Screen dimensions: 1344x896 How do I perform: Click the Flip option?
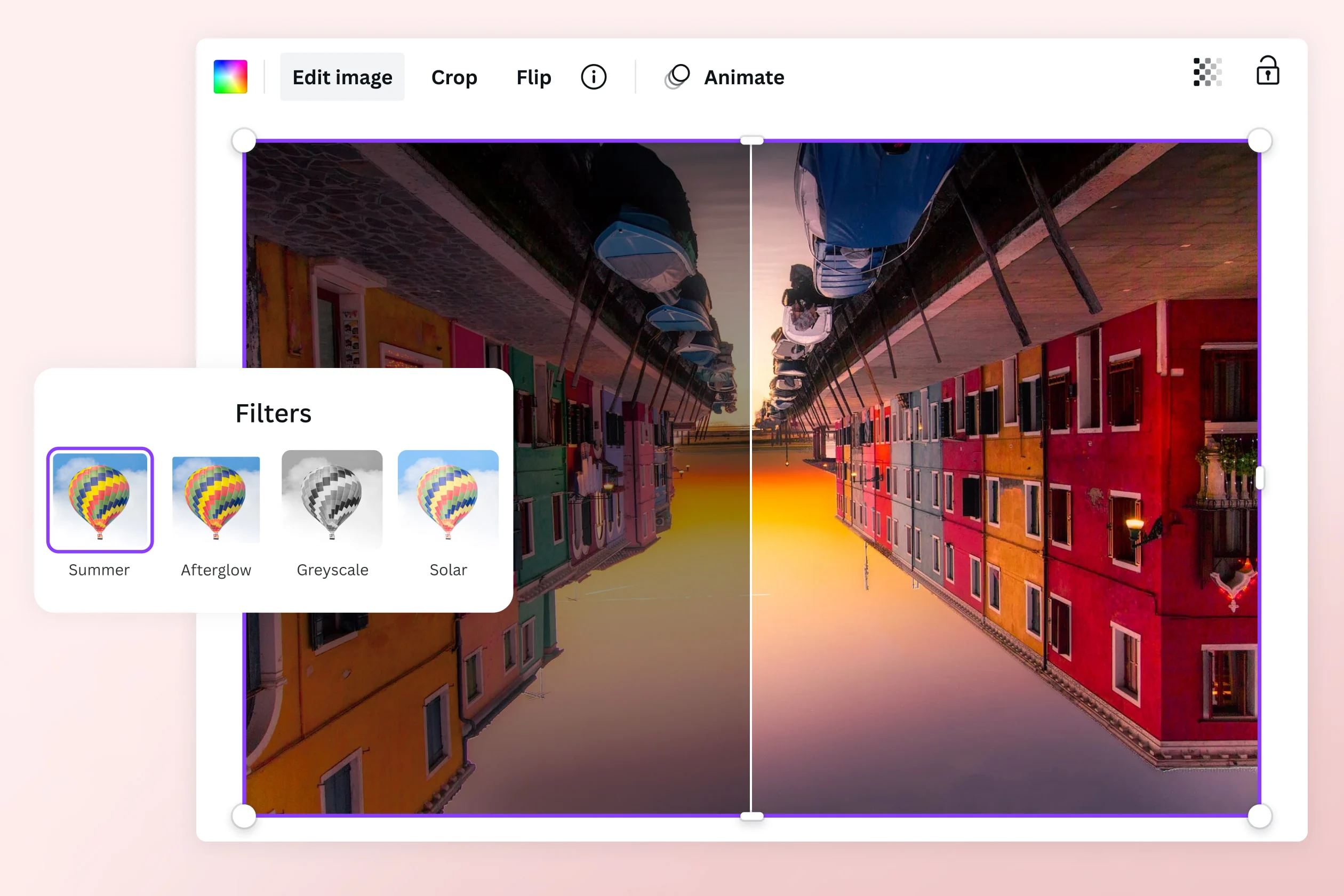coord(533,76)
